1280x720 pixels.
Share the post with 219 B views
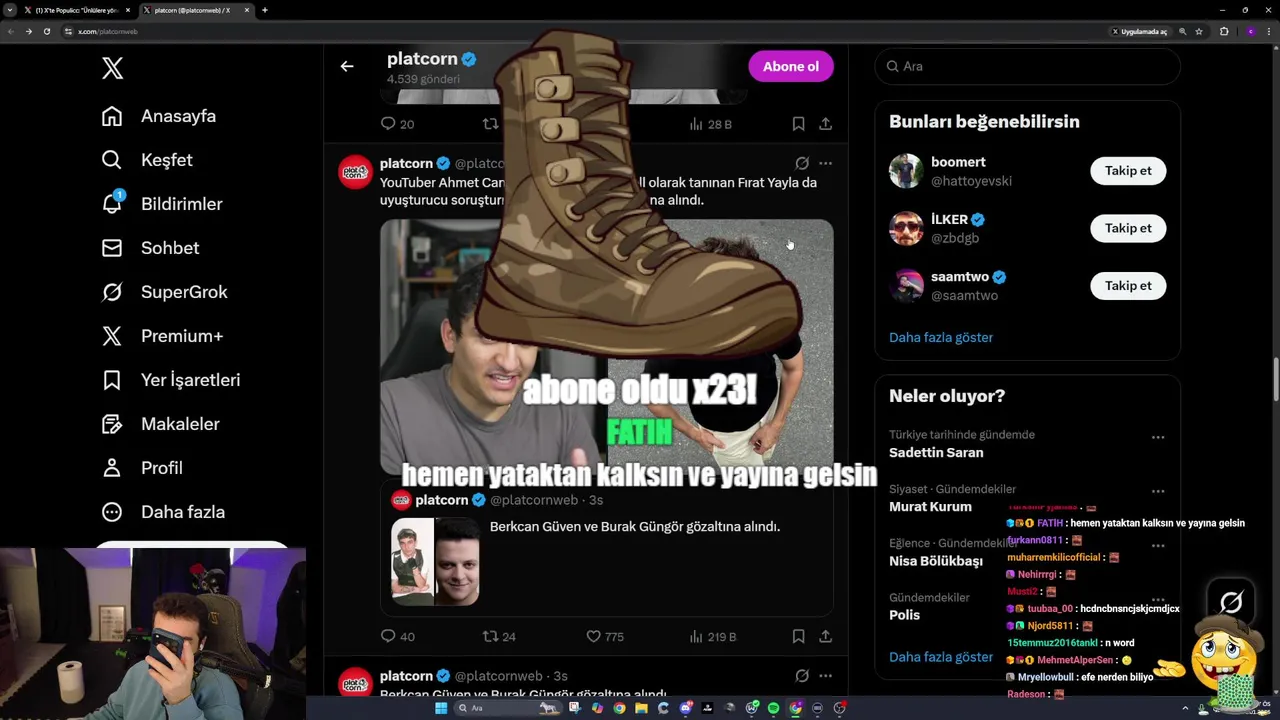[x=825, y=636]
